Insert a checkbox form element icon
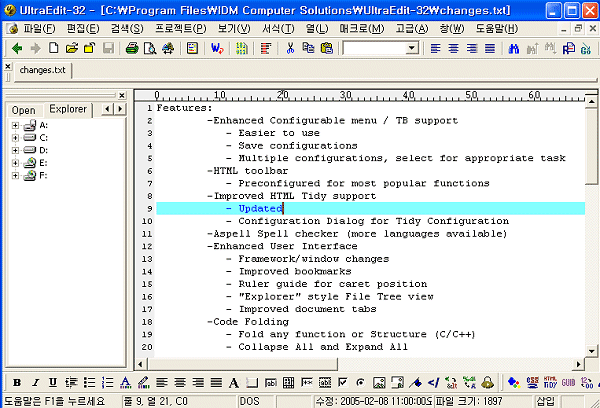The width and height of the screenshot is (600, 408). click(343, 382)
